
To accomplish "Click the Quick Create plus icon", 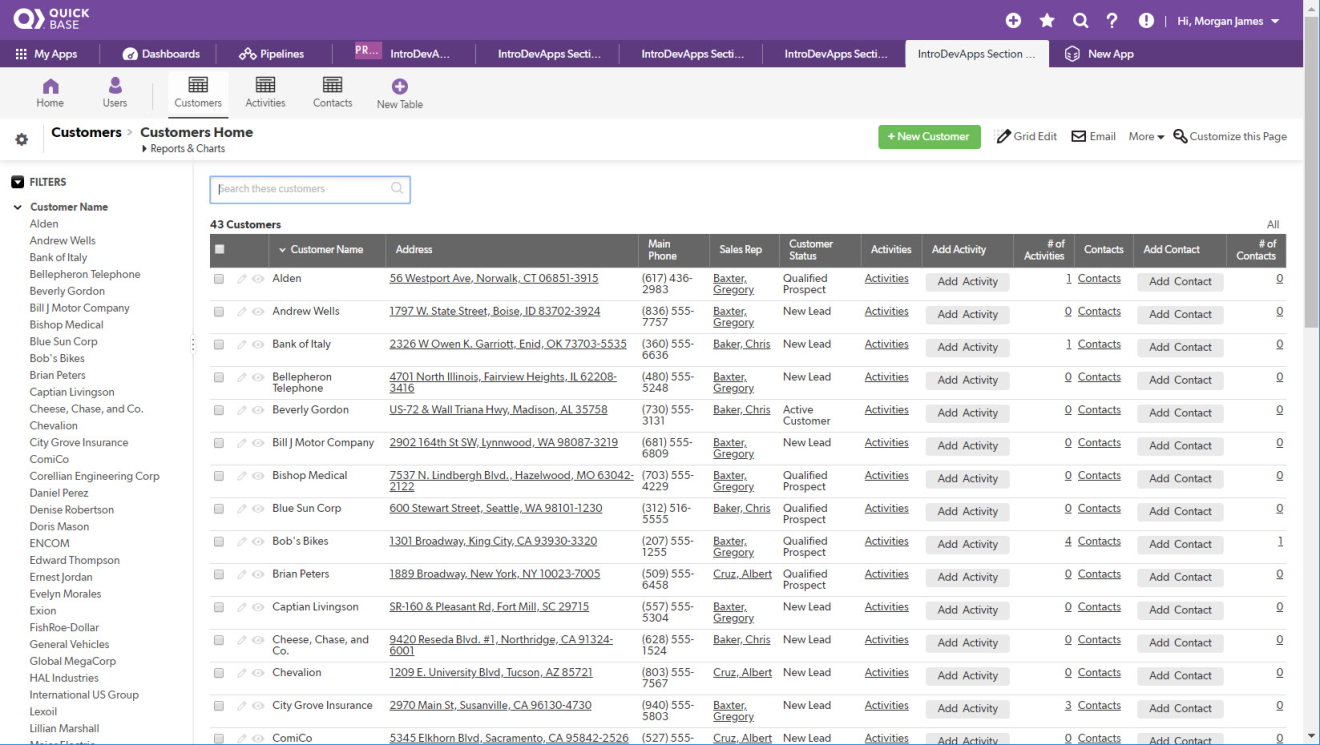I will pos(1013,21).
